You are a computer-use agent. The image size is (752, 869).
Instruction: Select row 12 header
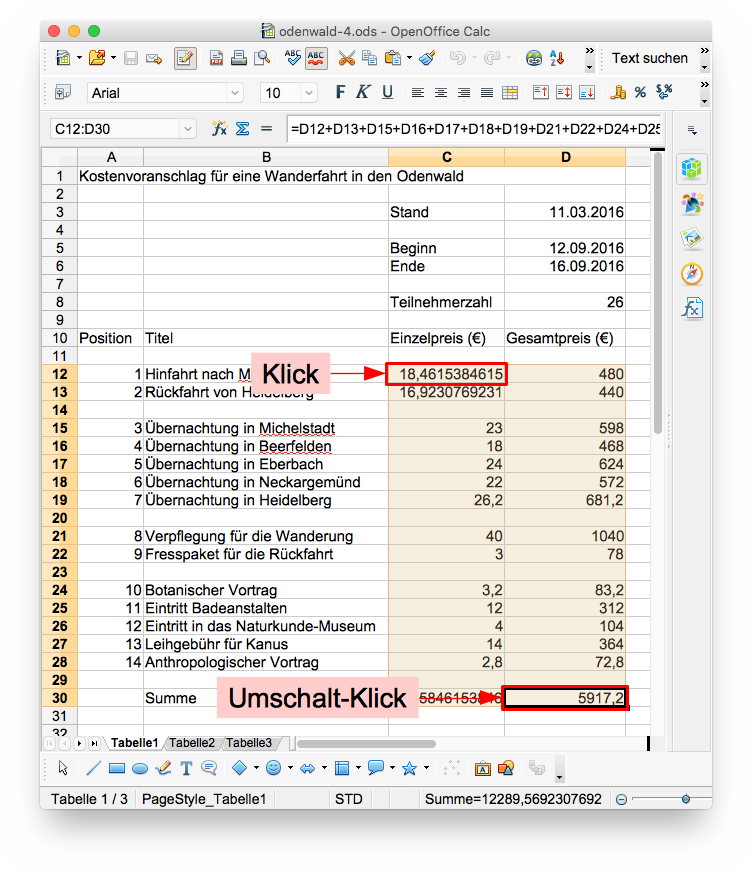(x=60, y=374)
